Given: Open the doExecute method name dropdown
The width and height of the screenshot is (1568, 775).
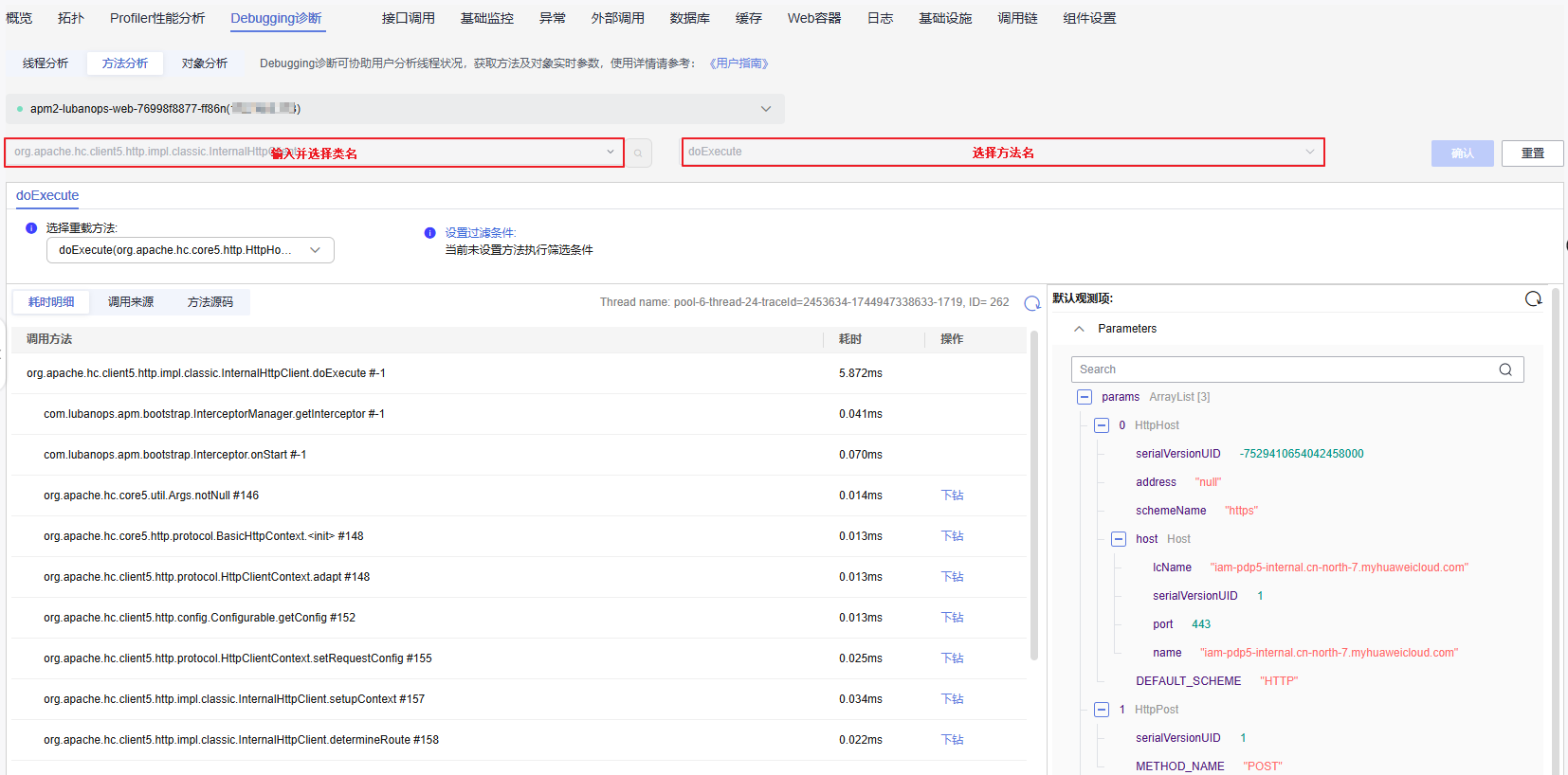Looking at the screenshot, I should pos(1003,153).
